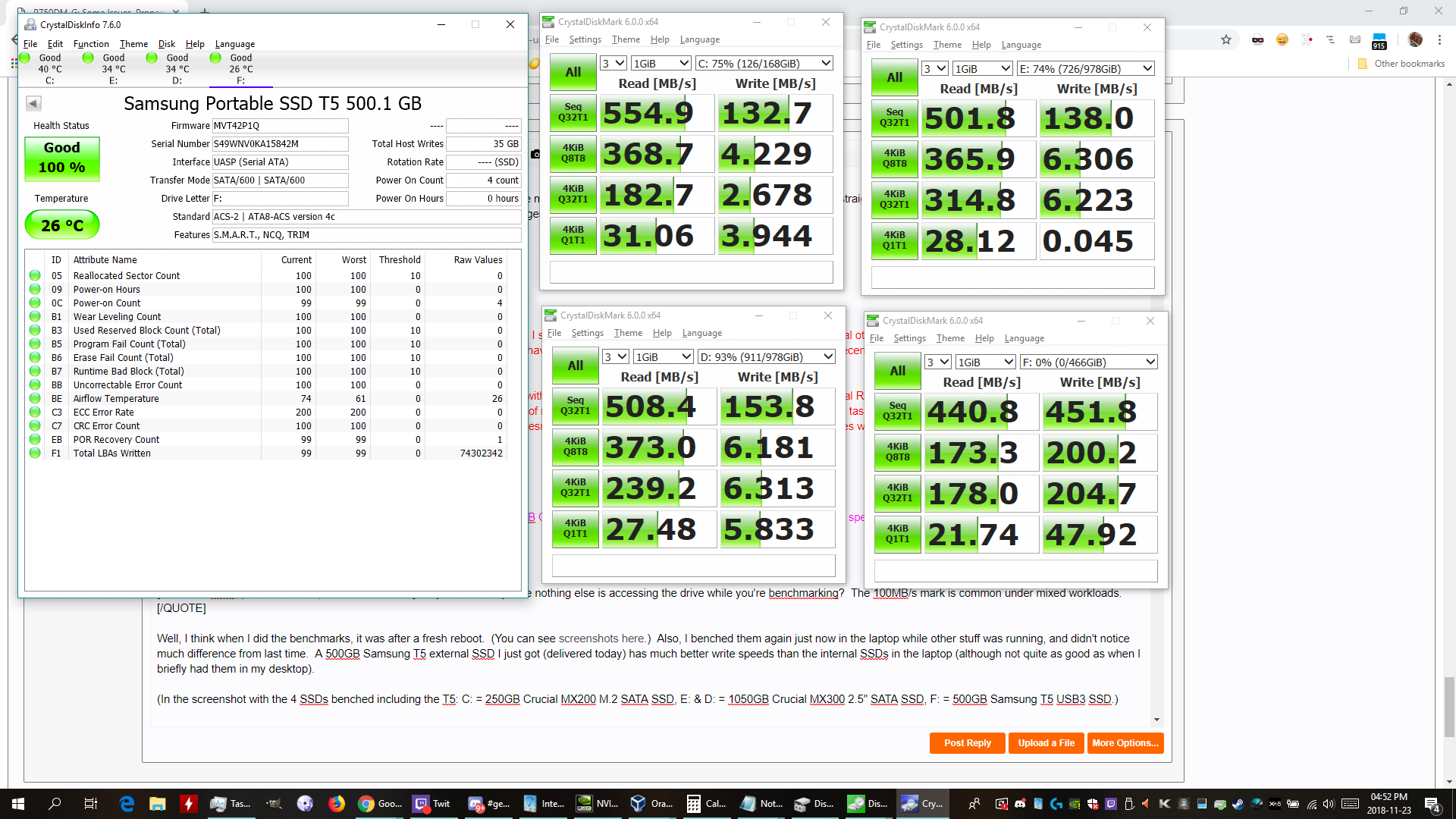Image resolution: width=1456 pixels, height=819 pixels.
Task: Switch to Google Chrome taskbar button
Action: tap(380, 804)
